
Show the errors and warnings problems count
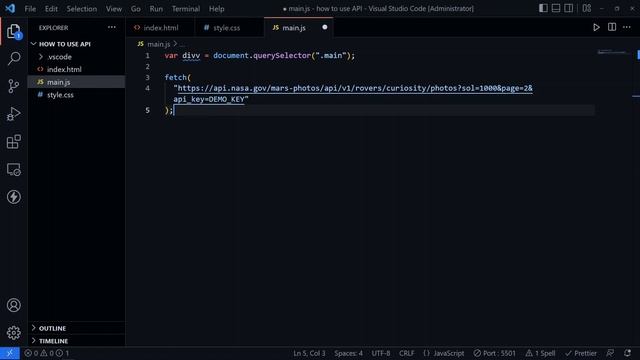(47, 353)
